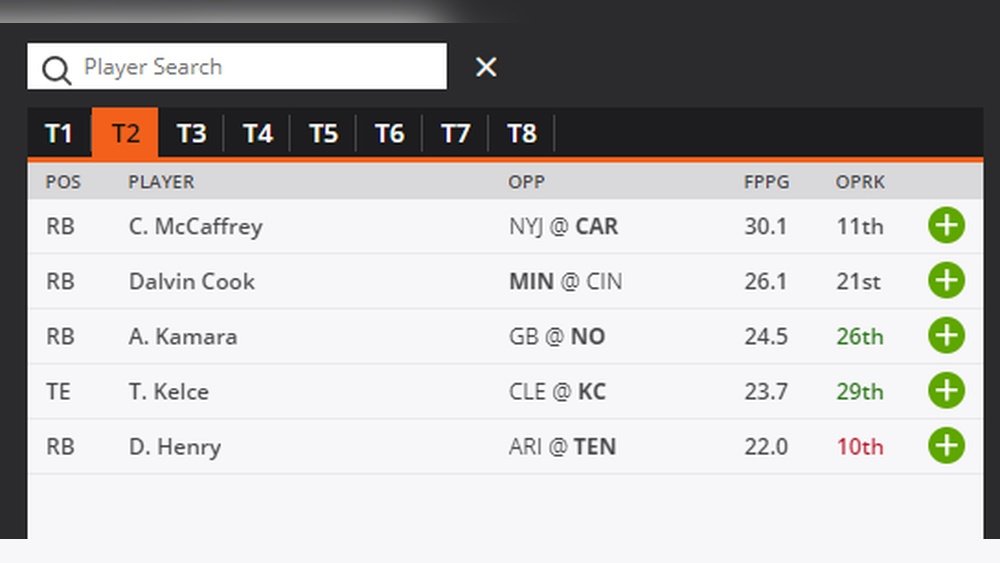
Task: Sort the list by FPPG column
Action: [x=766, y=182]
